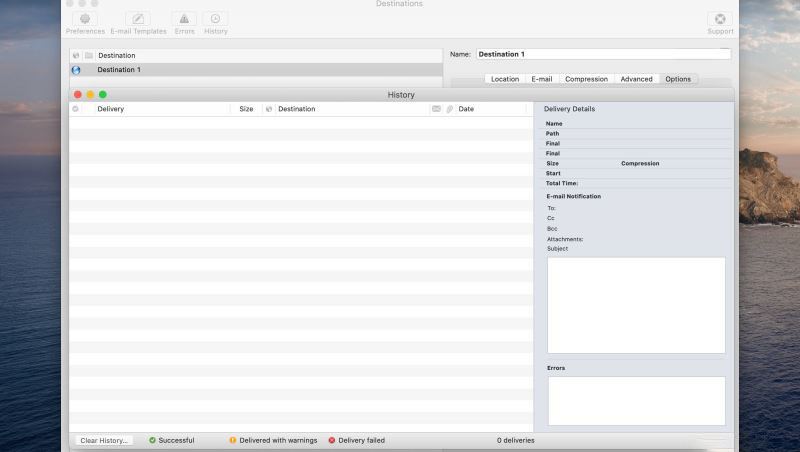
Task: Click the icon column left of the Destination header in History
Action: 269,109
